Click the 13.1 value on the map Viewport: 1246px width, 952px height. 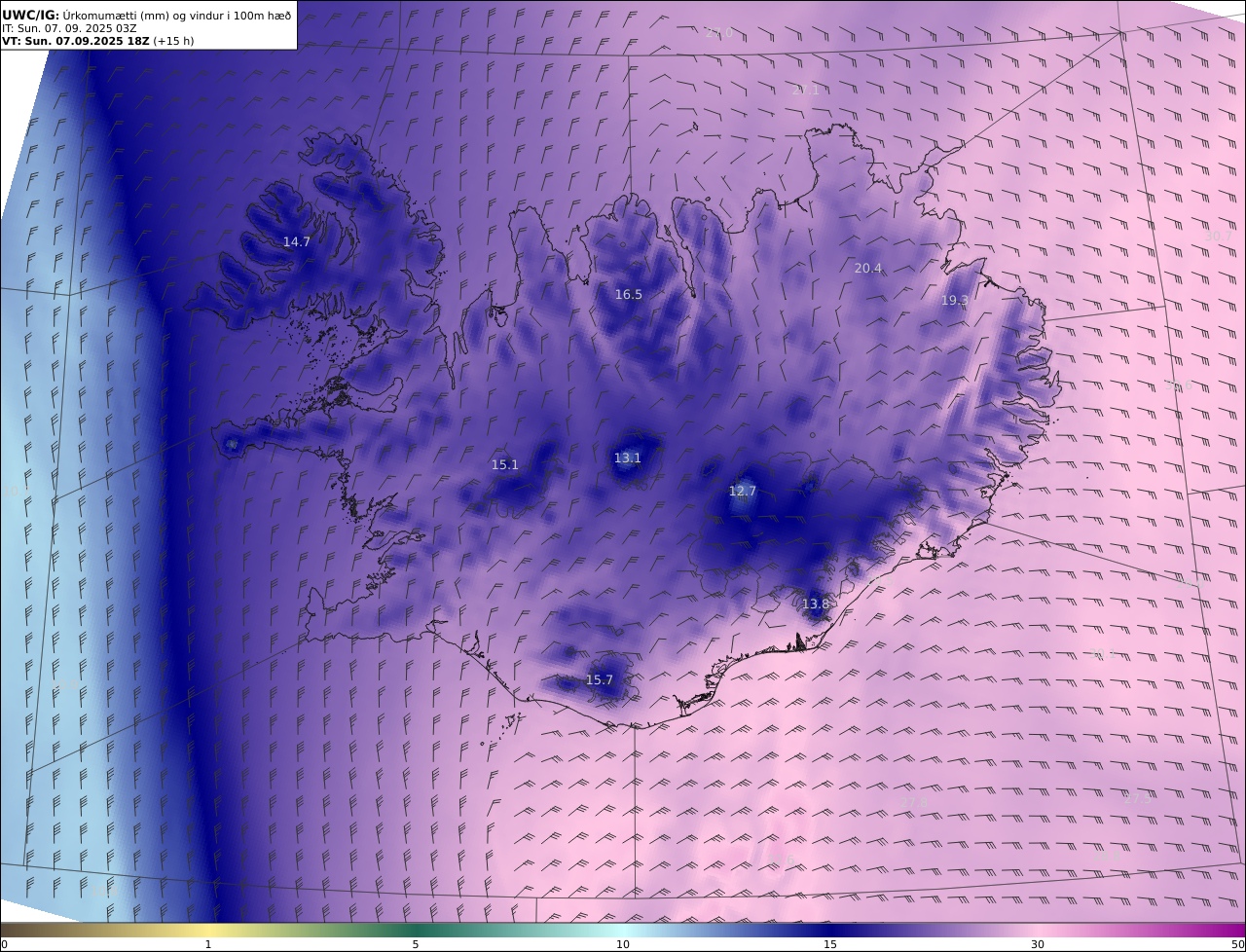(627, 458)
